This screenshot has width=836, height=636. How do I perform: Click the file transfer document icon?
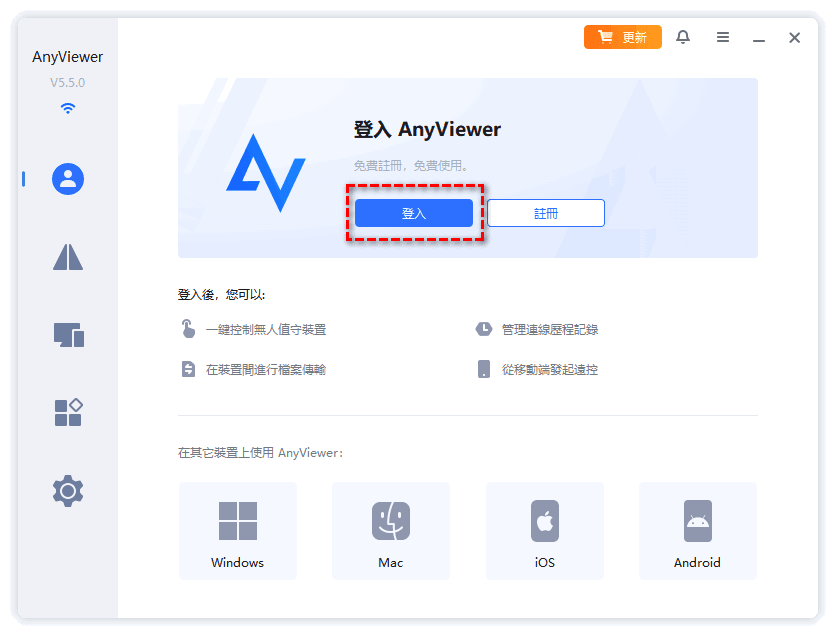coord(188,369)
